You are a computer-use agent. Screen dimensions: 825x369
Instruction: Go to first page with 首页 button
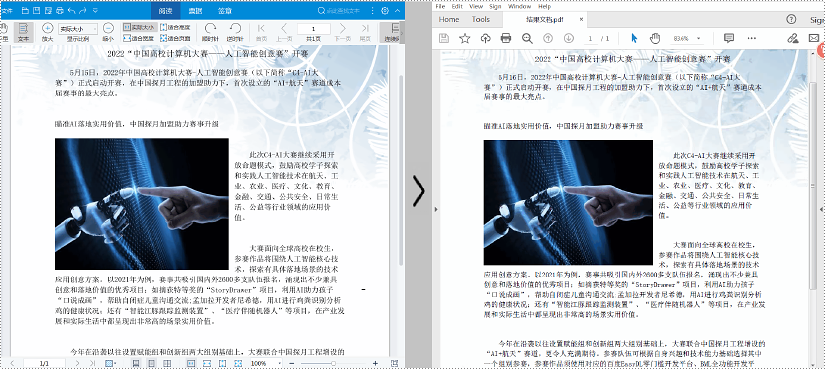click(261, 32)
